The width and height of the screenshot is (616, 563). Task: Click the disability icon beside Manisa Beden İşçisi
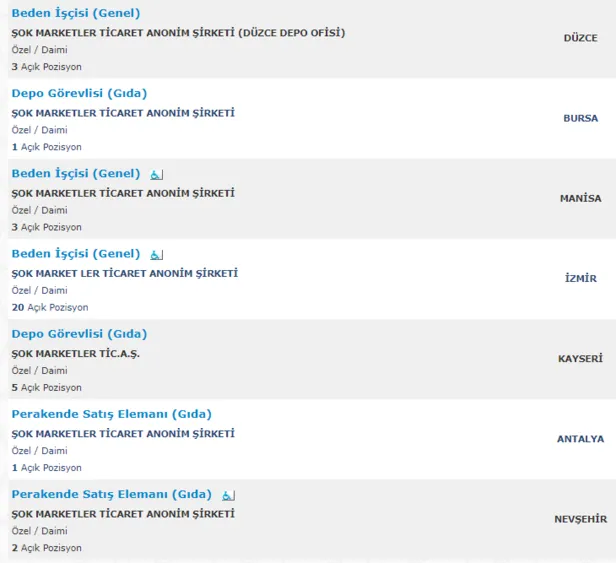click(156, 175)
